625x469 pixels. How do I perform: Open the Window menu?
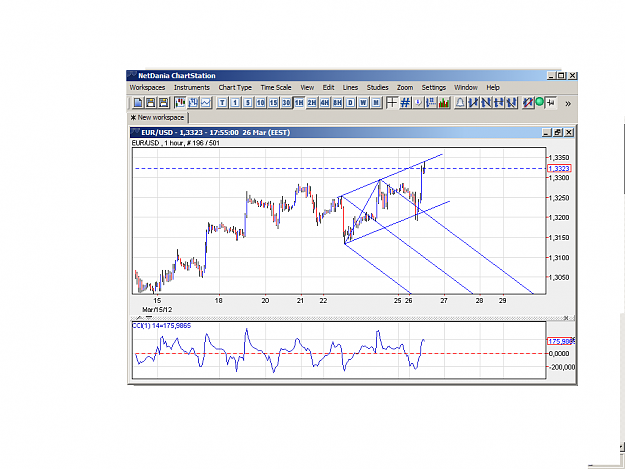[466, 87]
